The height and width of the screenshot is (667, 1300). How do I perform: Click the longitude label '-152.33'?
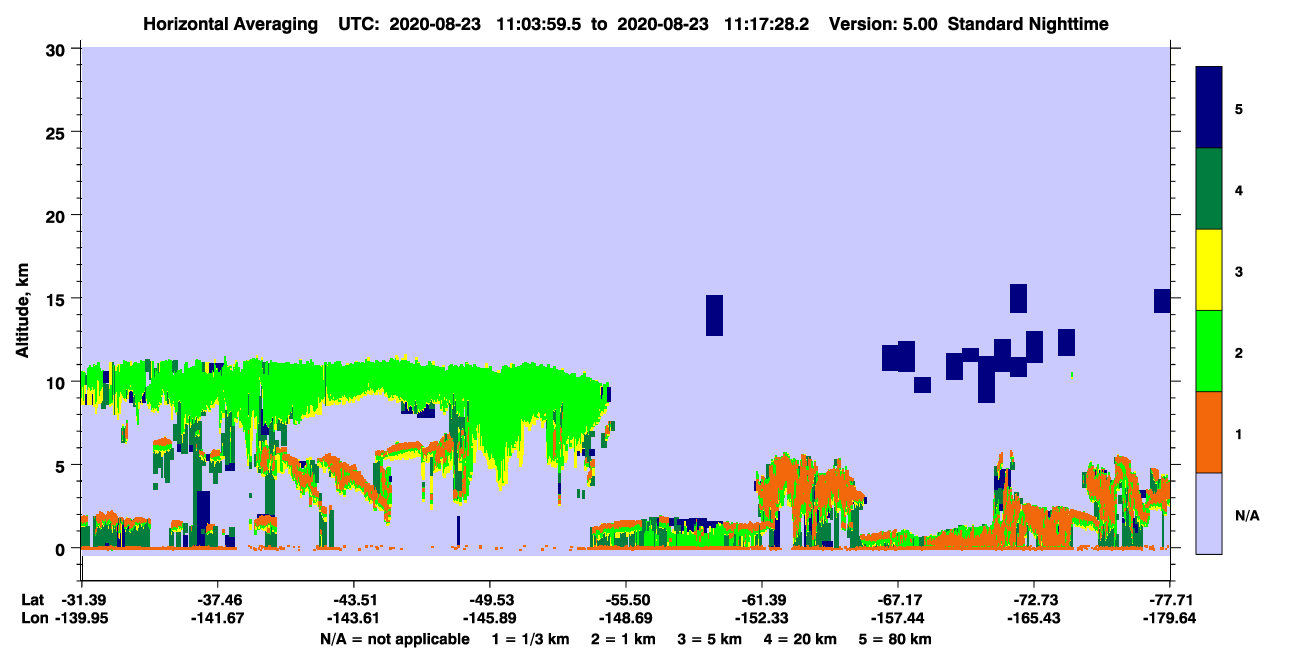(x=761, y=618)
